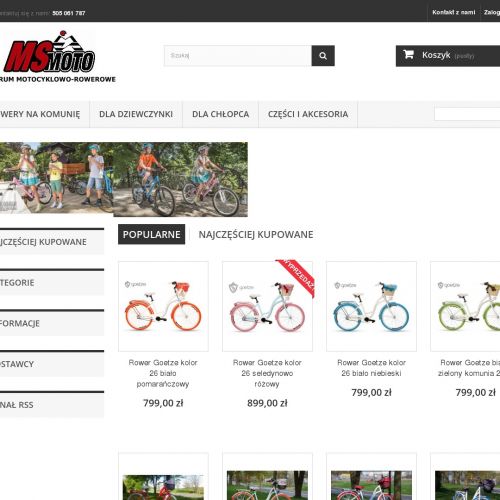Click the MS Moto logo
The width and height of the screenshot is (500, 500).
[x=49, y=52]
